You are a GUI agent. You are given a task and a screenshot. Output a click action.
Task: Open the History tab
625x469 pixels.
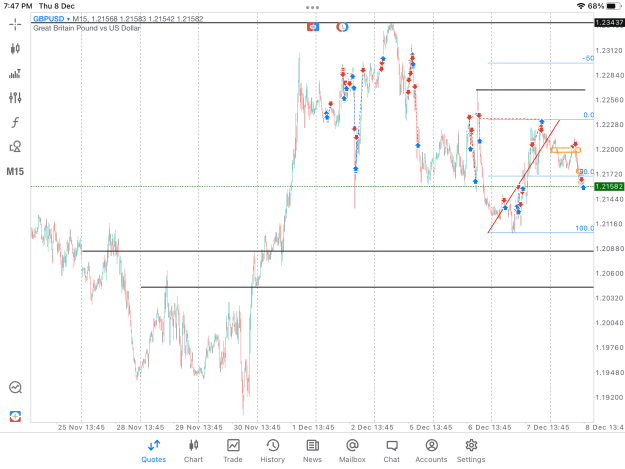273,451
